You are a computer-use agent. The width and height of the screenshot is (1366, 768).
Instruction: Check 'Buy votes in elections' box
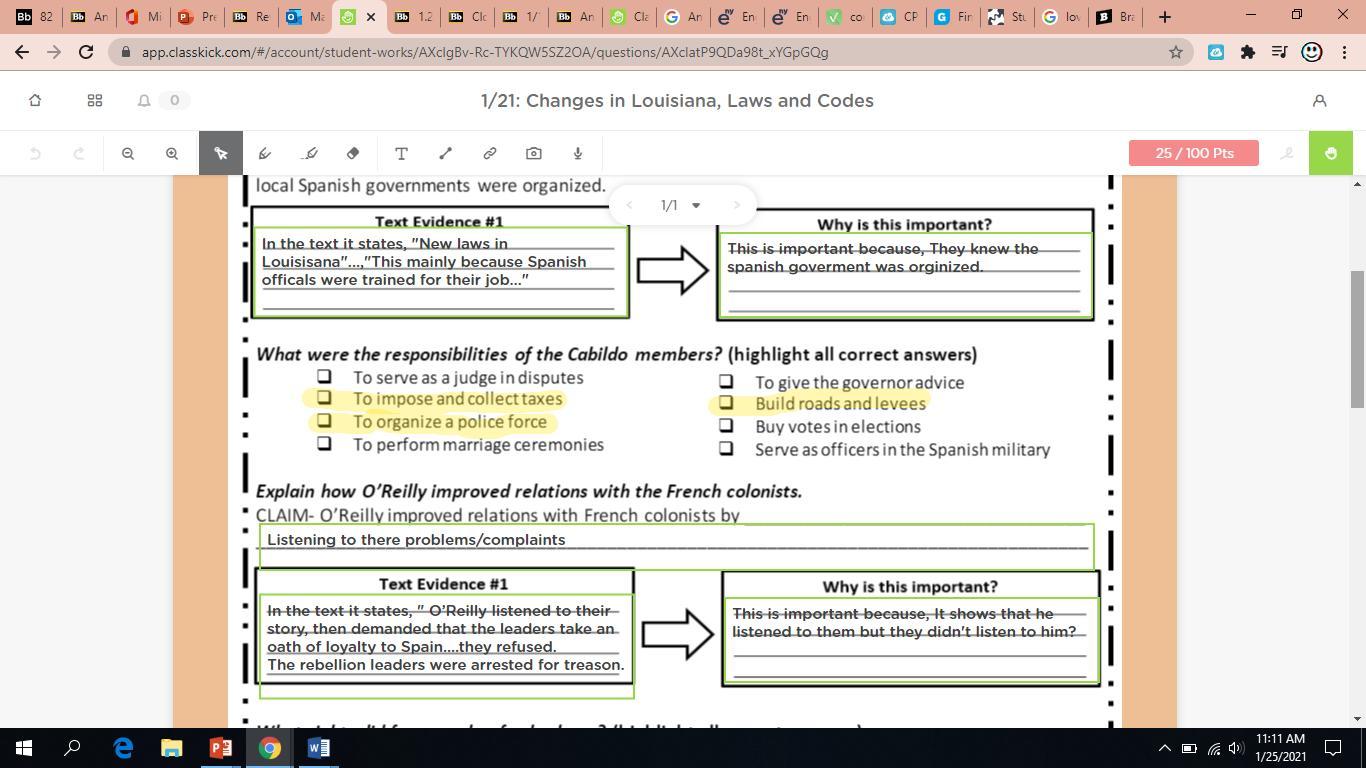(x=726, y=426)
